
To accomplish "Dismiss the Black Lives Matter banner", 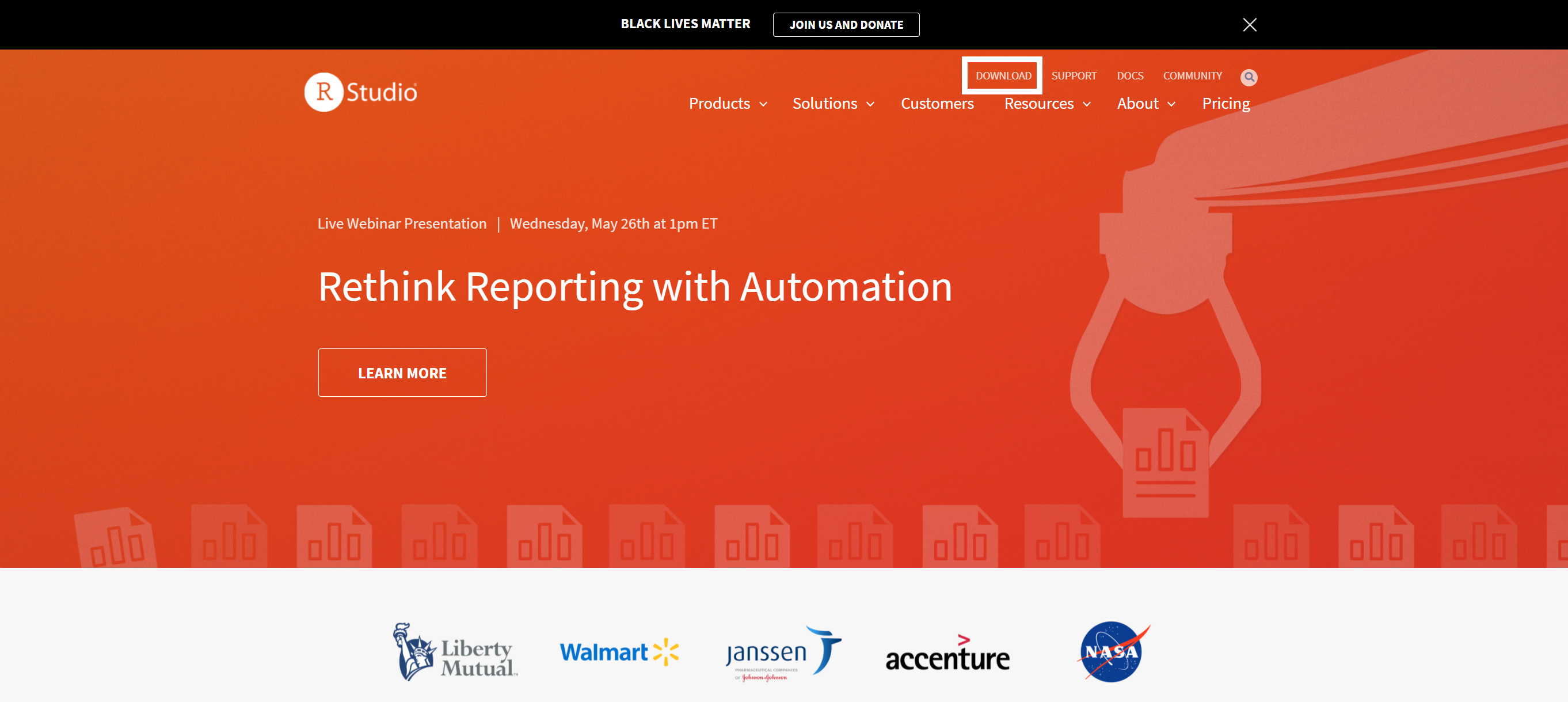I will [1249, 24].
